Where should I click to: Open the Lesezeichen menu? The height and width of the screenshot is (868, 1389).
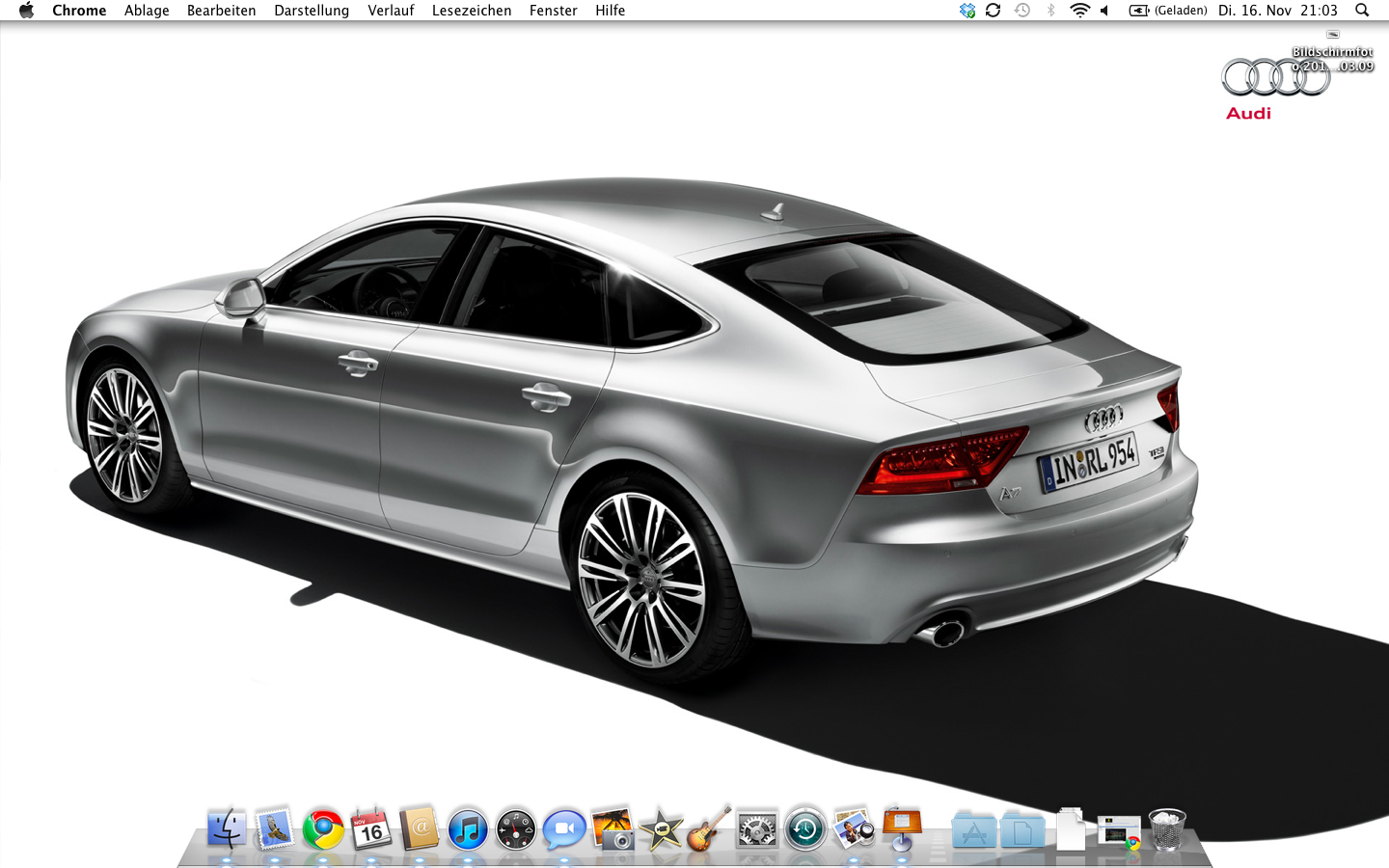point(472,11)
